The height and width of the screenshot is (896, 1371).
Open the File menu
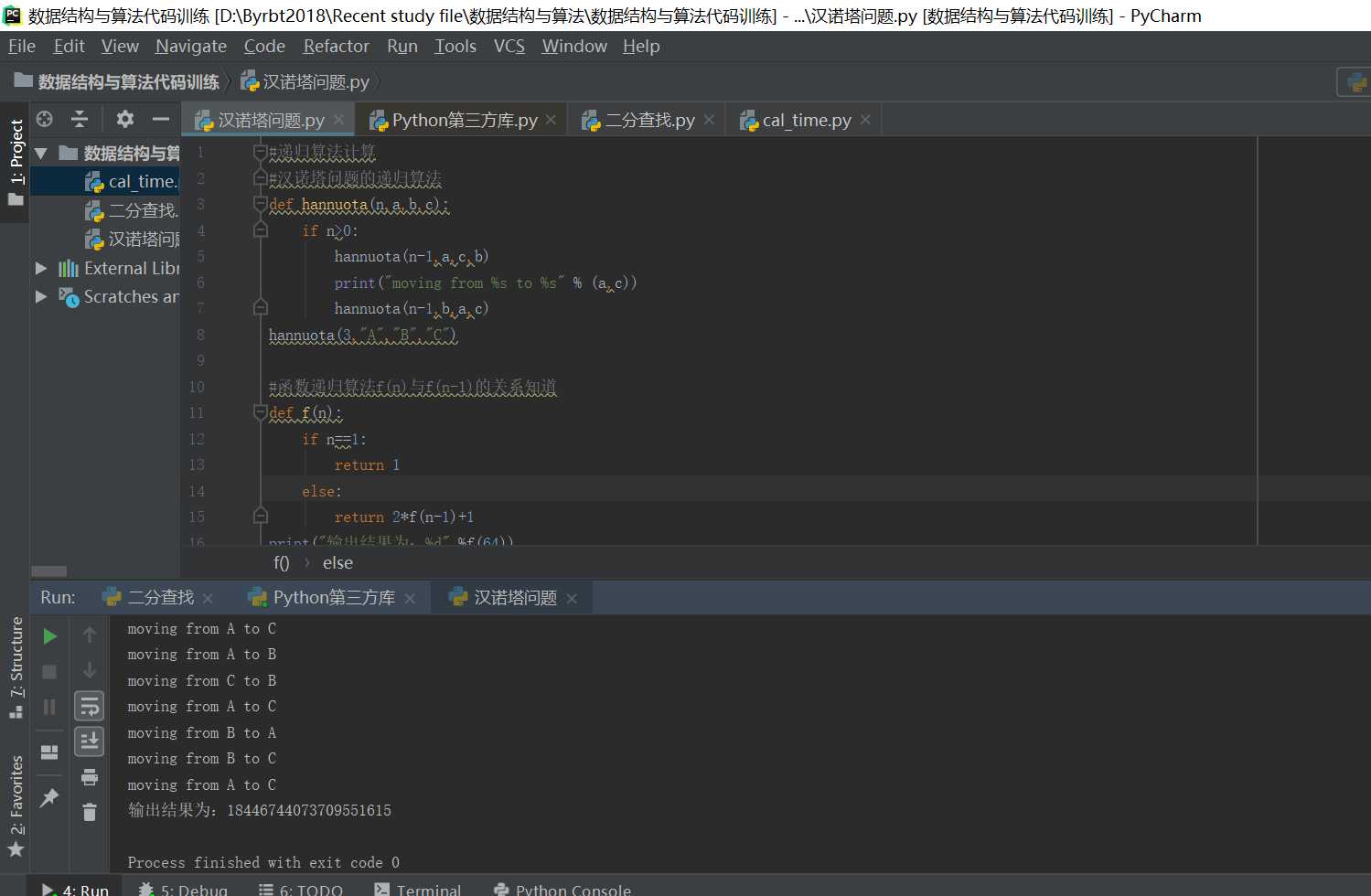(22, 46)
